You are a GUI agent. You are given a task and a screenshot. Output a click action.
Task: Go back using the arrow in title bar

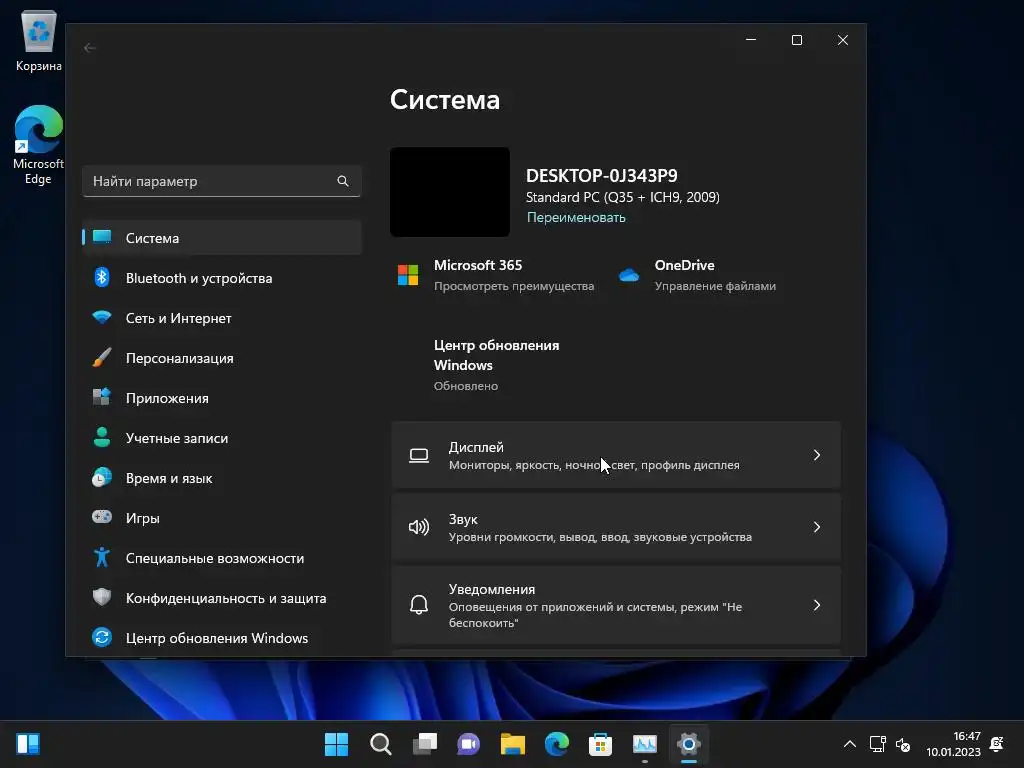pos(90,48)
